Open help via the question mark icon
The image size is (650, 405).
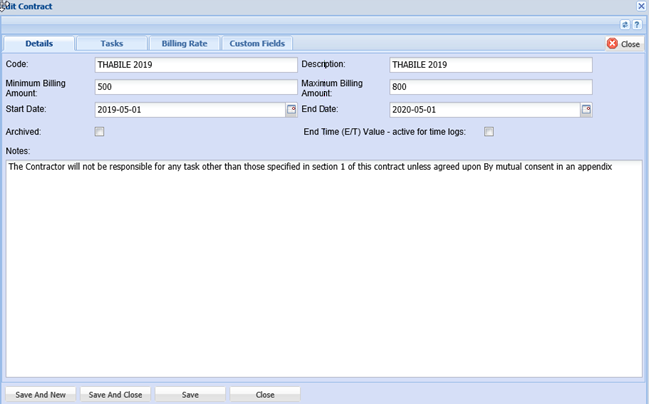637,24
